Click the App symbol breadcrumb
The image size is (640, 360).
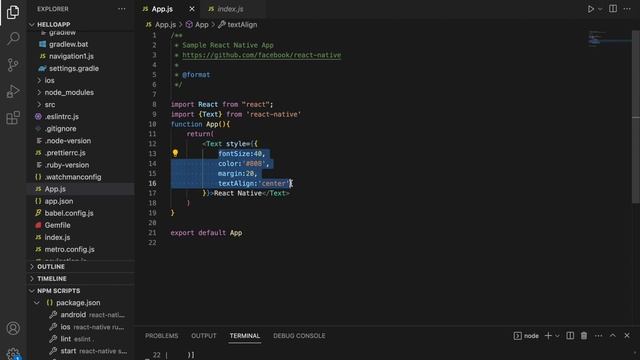(201, 24)
